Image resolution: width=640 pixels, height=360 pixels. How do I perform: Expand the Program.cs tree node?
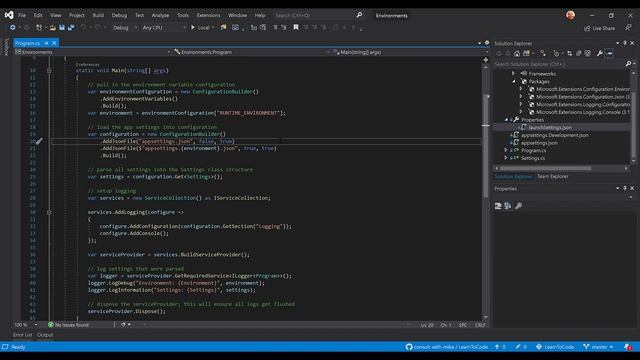coord(506,150)
